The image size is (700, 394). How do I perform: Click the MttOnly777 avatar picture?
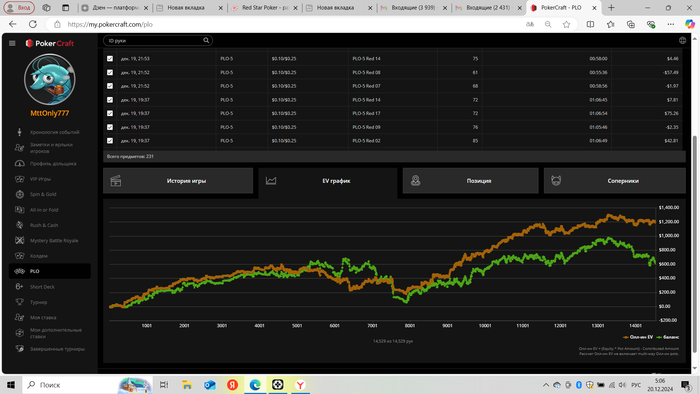tap(50, 79)
